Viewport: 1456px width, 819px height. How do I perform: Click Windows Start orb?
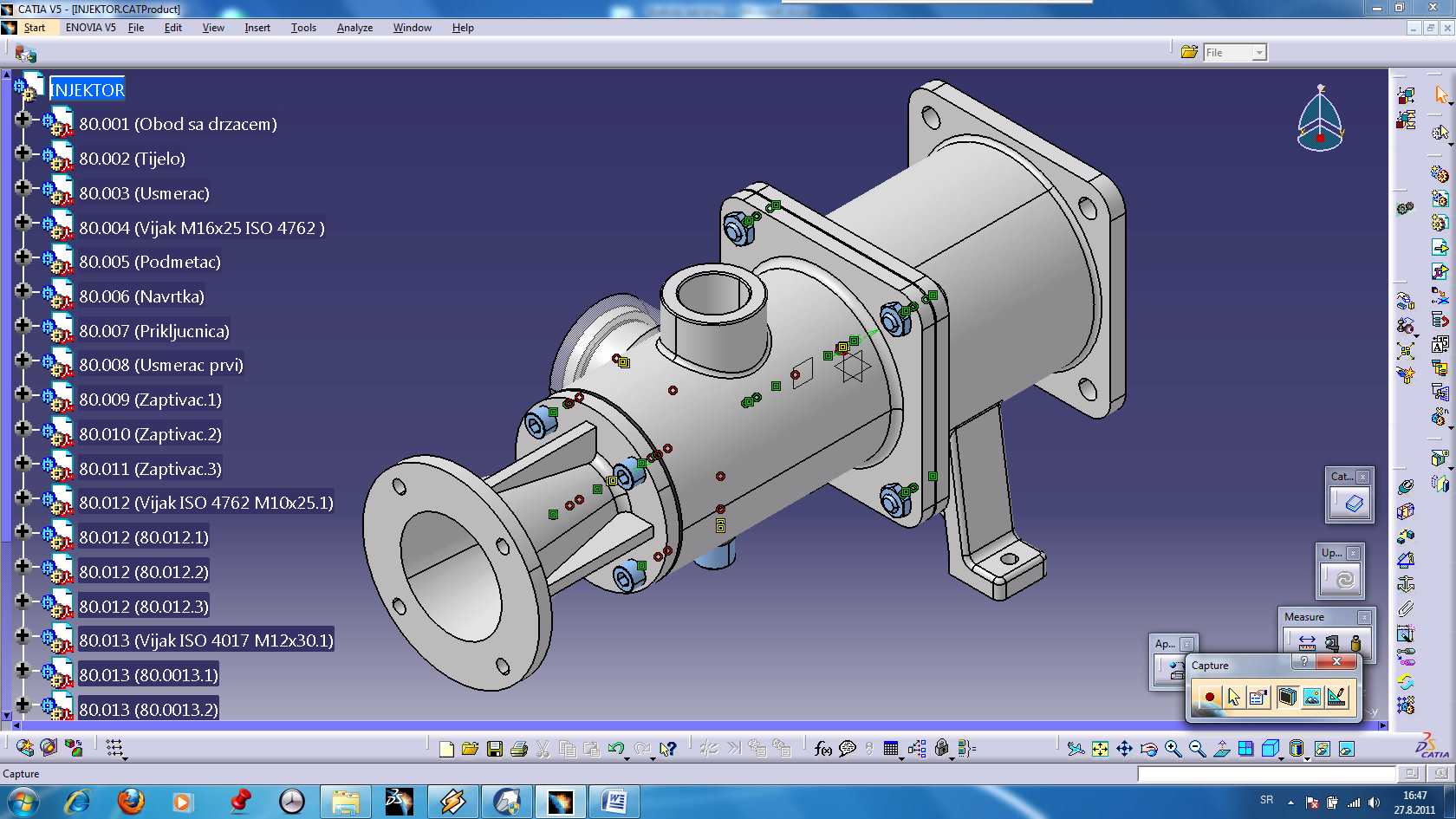pos(22,802)
